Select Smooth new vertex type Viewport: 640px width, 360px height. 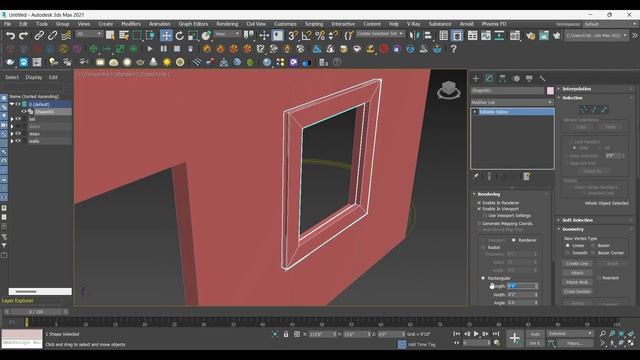coord(568,253)
